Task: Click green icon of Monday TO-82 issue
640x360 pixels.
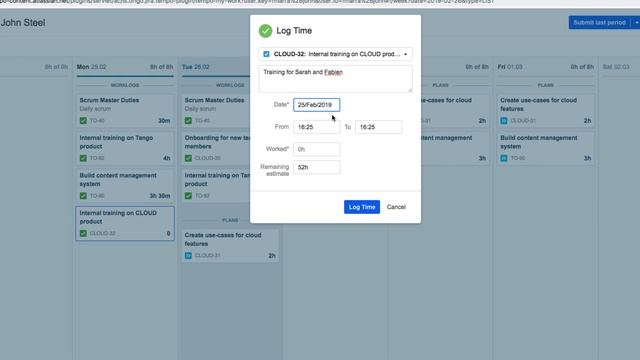Action: (x=83, y=158)
